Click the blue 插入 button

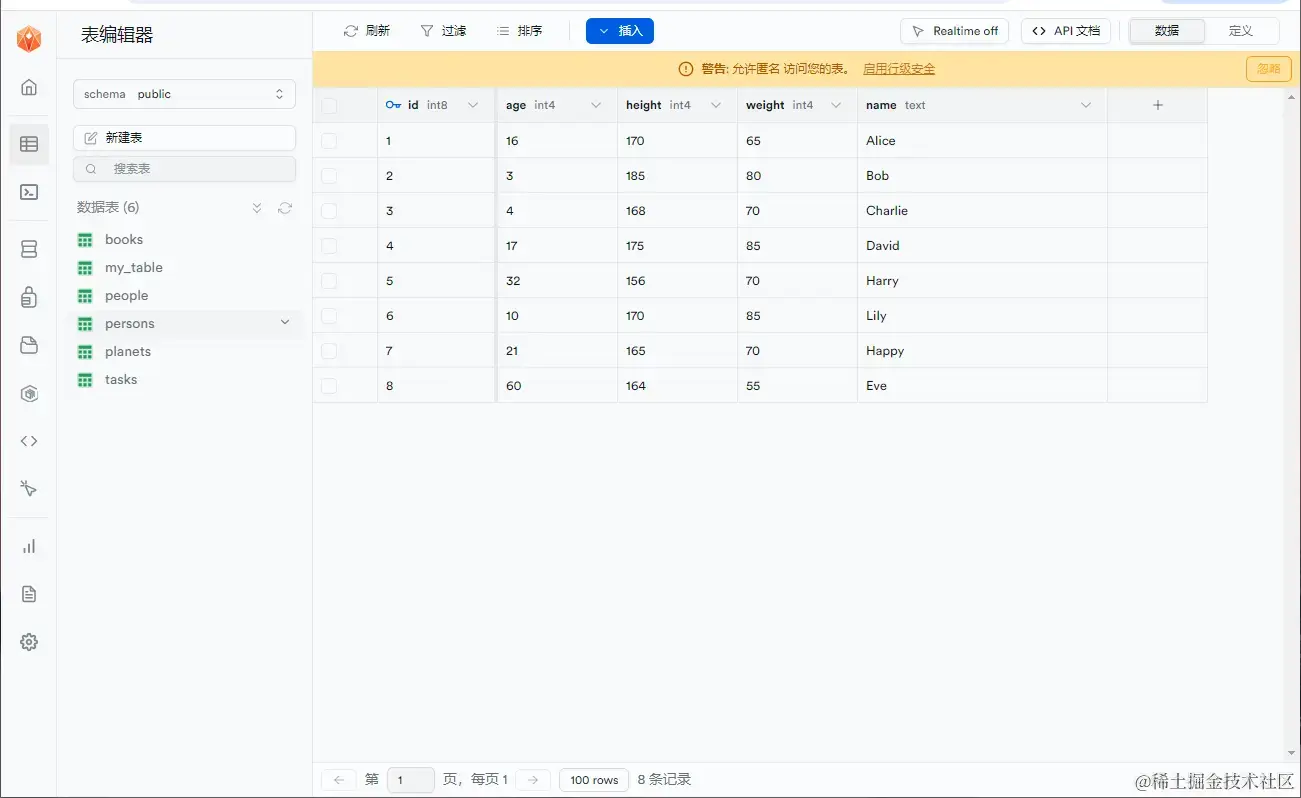tap(620, 31)
